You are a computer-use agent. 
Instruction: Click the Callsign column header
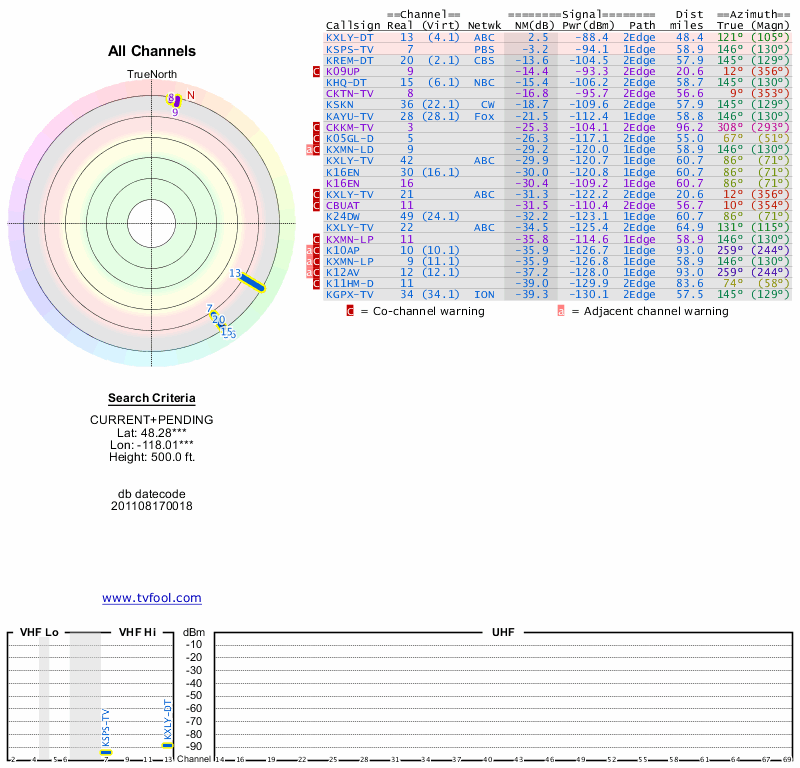(353, 25)
